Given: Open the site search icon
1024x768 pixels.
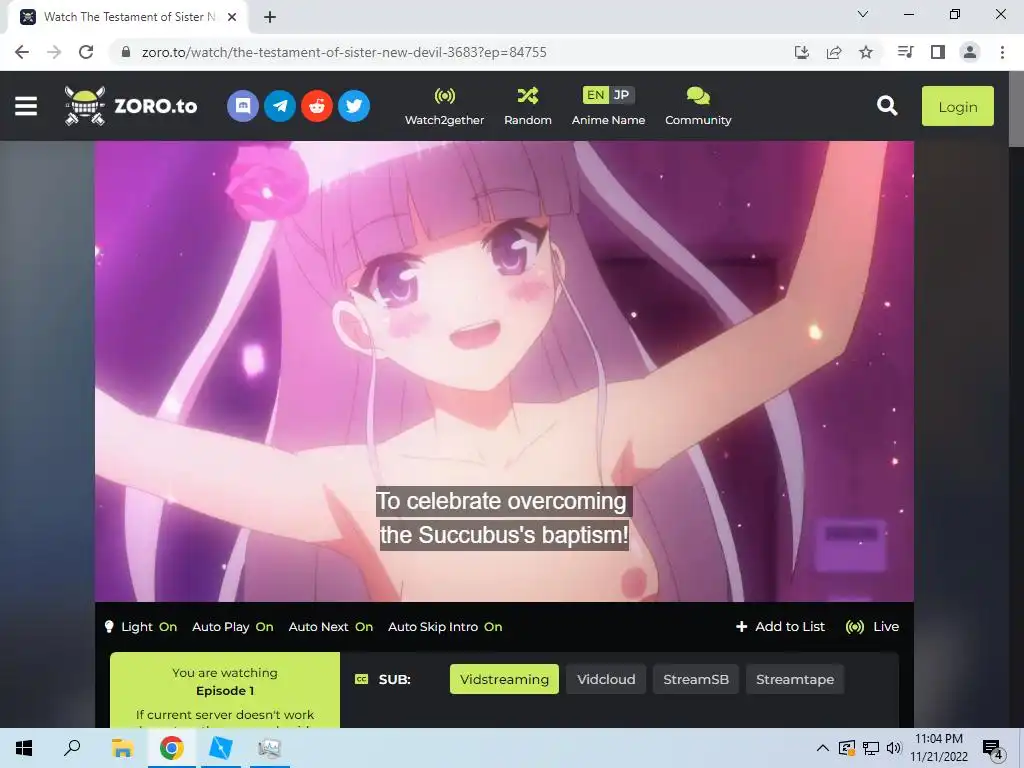Looking at the screenshot, I should click(887, 106).
